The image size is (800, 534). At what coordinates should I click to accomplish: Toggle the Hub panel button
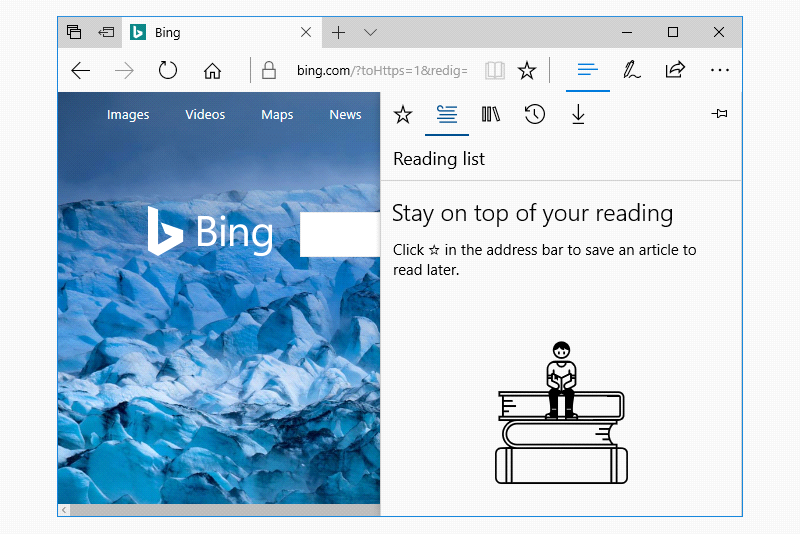[x=587, y=70]
